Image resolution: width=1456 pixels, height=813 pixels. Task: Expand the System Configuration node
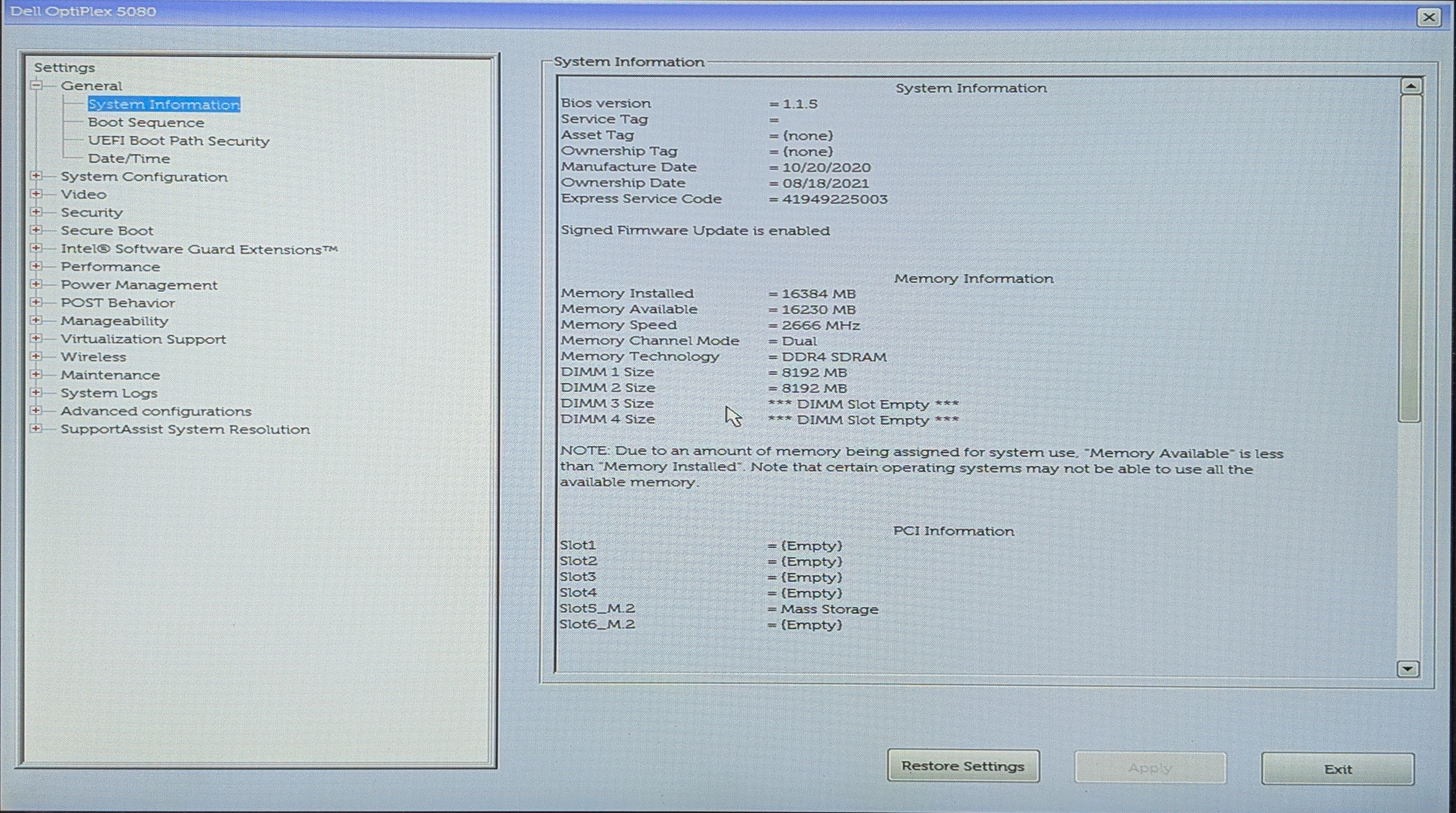coord(36,176)
